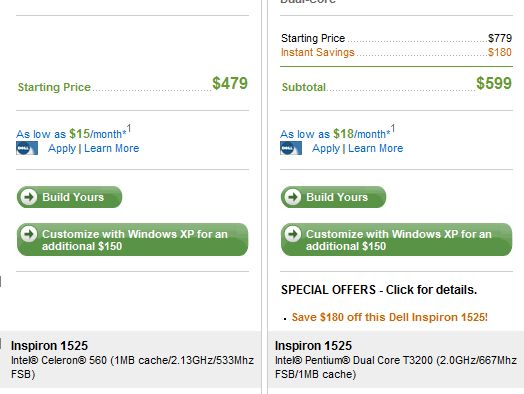
Task: Select the Inspiron 1525 Celeron 560 title
Action: pyautogui.click(x=49, y=346)
